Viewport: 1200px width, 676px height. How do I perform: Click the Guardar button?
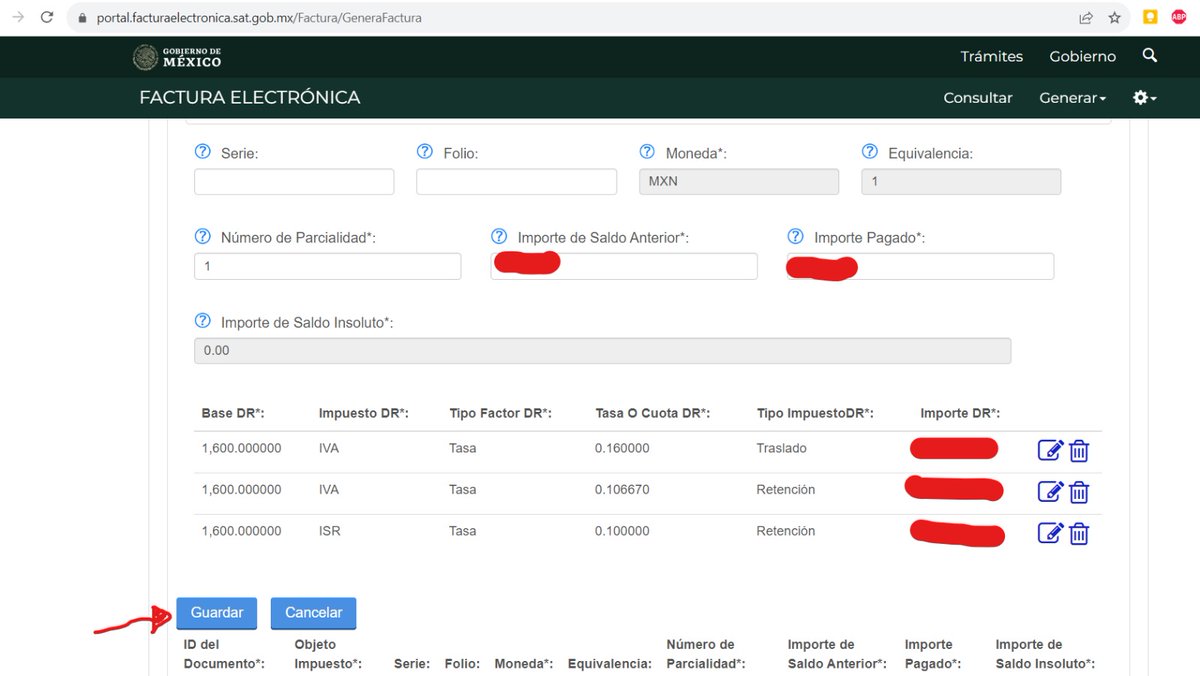217,613
